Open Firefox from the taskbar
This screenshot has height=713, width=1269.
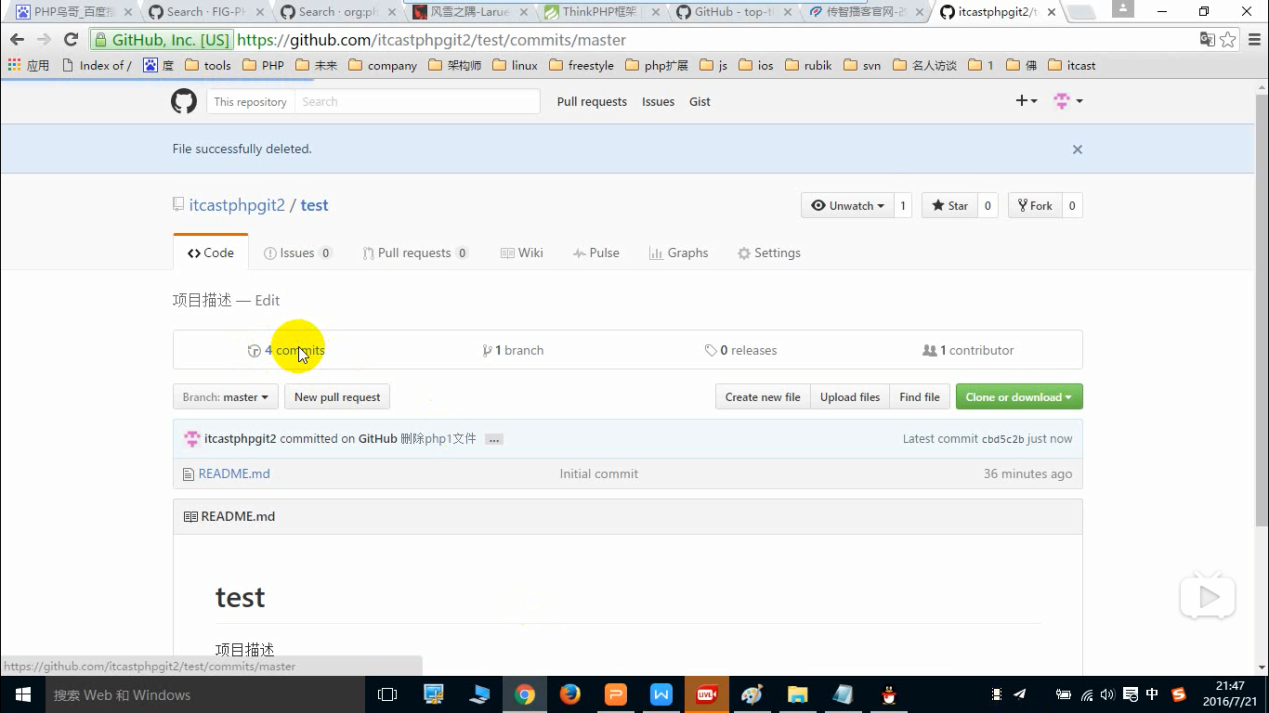(x=570, y=695)
